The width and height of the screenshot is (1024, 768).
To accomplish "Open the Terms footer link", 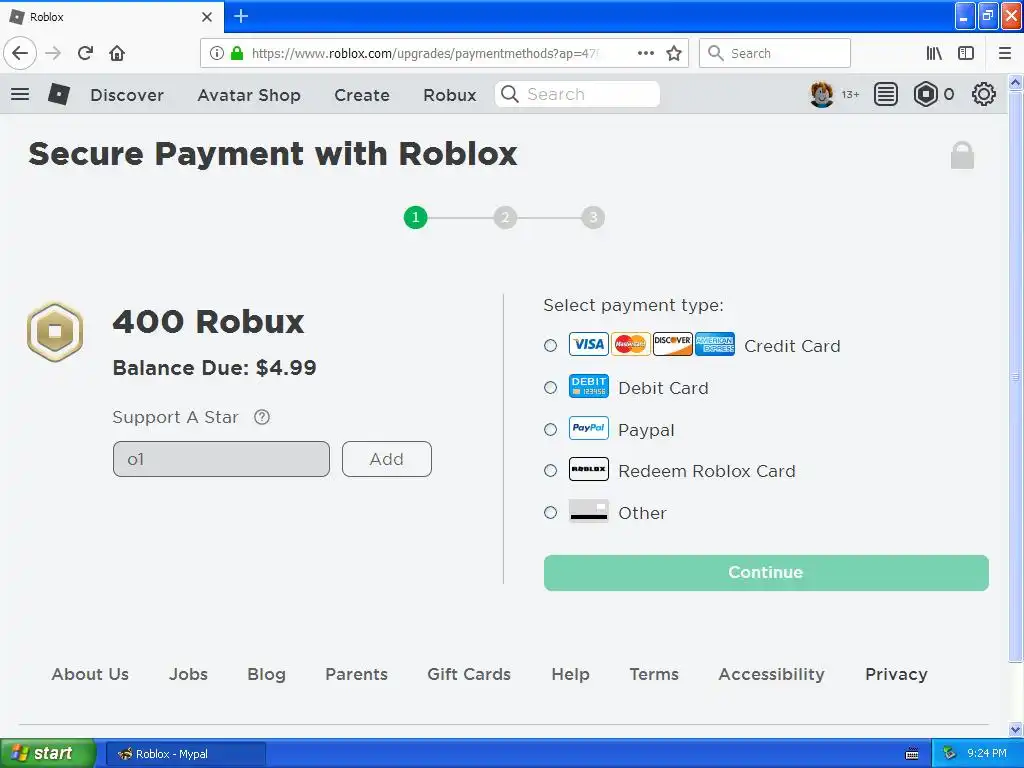I will (654, 674).
